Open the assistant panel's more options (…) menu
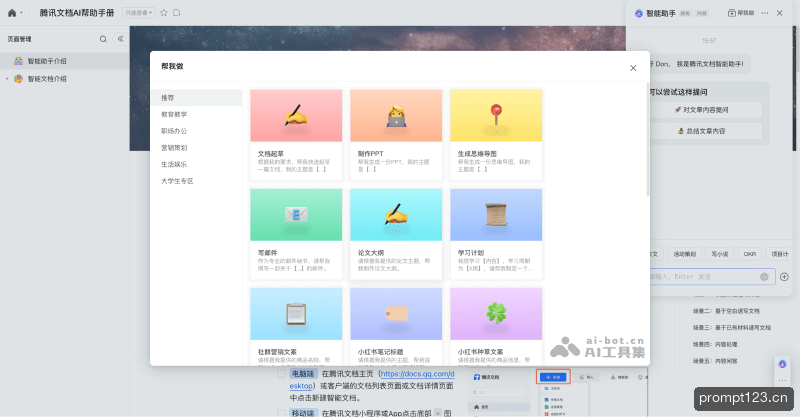Image resolution: width=800 pixels, height=417 pixels. pyautogui.click(x=764, y=13)
